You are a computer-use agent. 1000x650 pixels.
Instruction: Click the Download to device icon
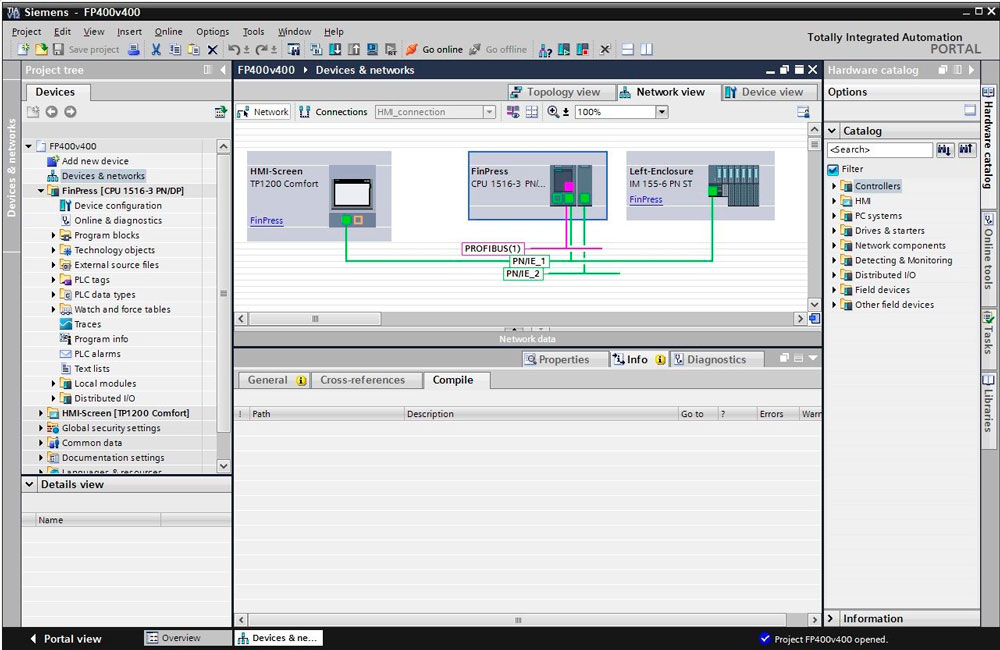335,49
